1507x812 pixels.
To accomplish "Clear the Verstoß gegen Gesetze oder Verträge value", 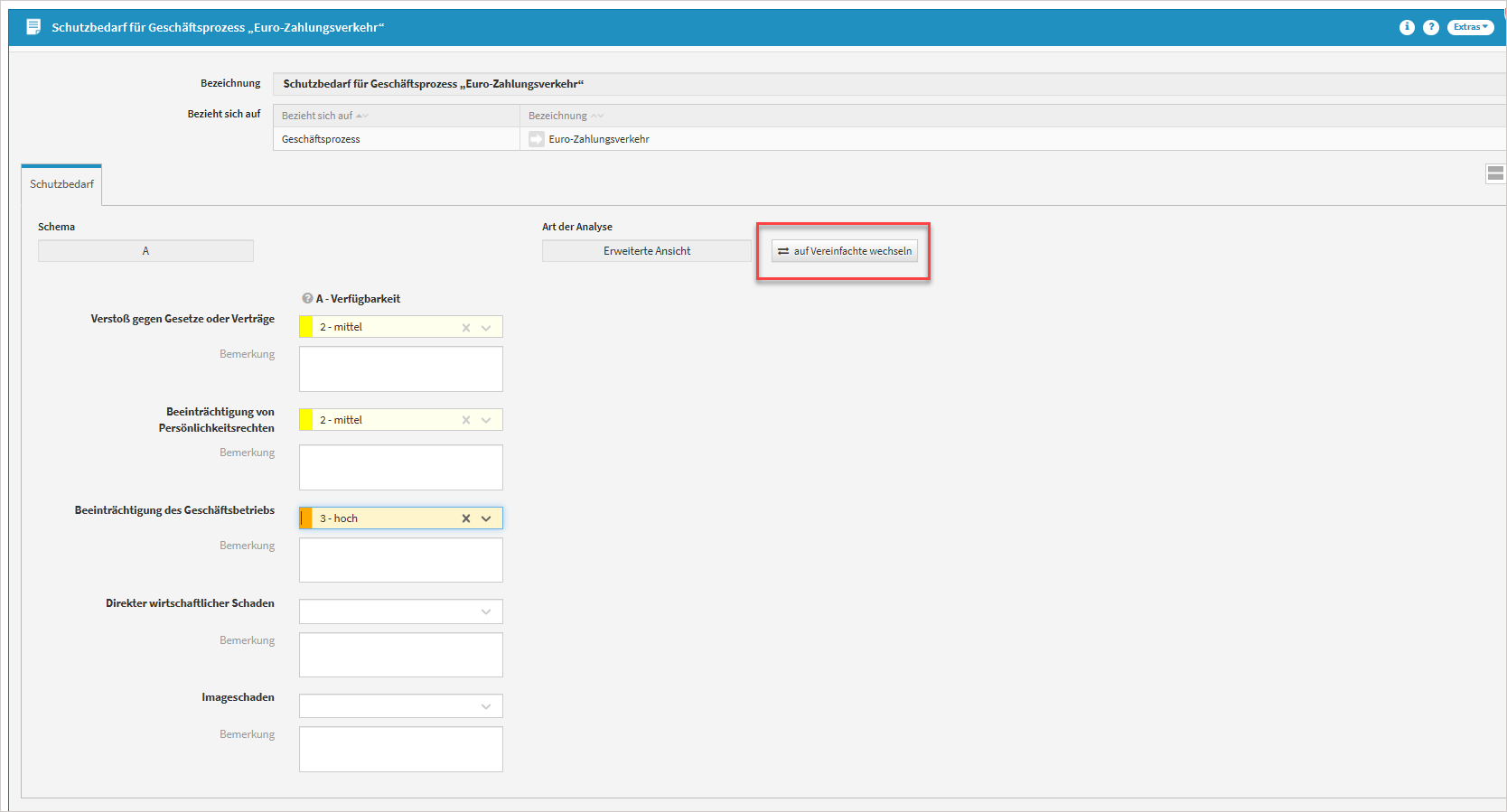I will pyautogui.click(x=466, y=328).
